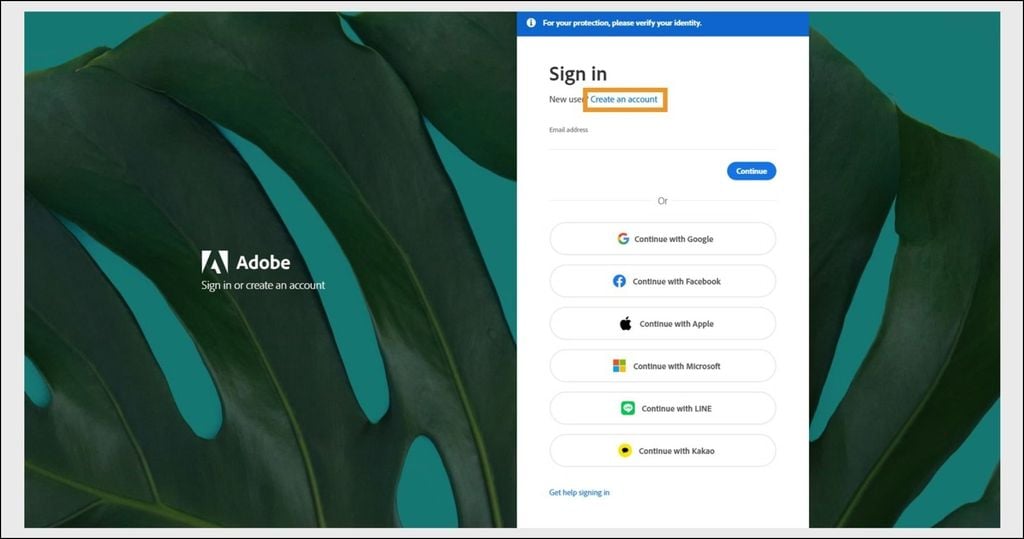Screen dimensions: 1024x539
Task: Choose Continue with Google text
Action: point(673,239)
